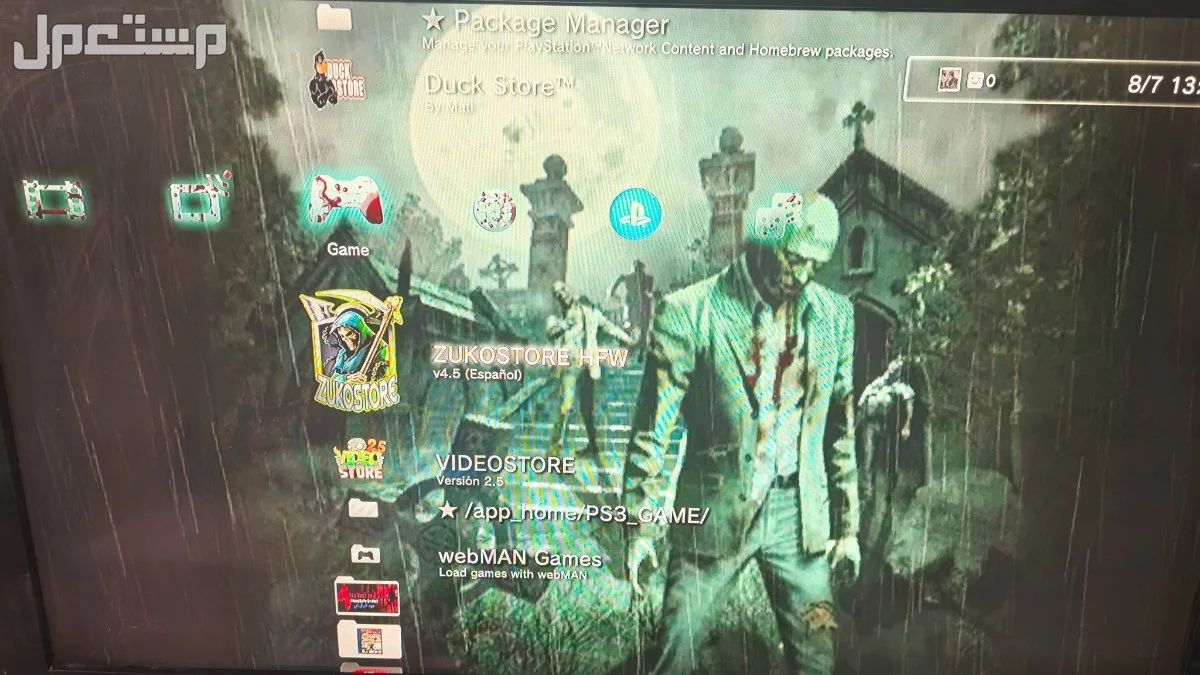The height and width of the screenshot is (675, 1200).
Task: Open the red game cover folder thumbnail
Action: click(366, 597)
